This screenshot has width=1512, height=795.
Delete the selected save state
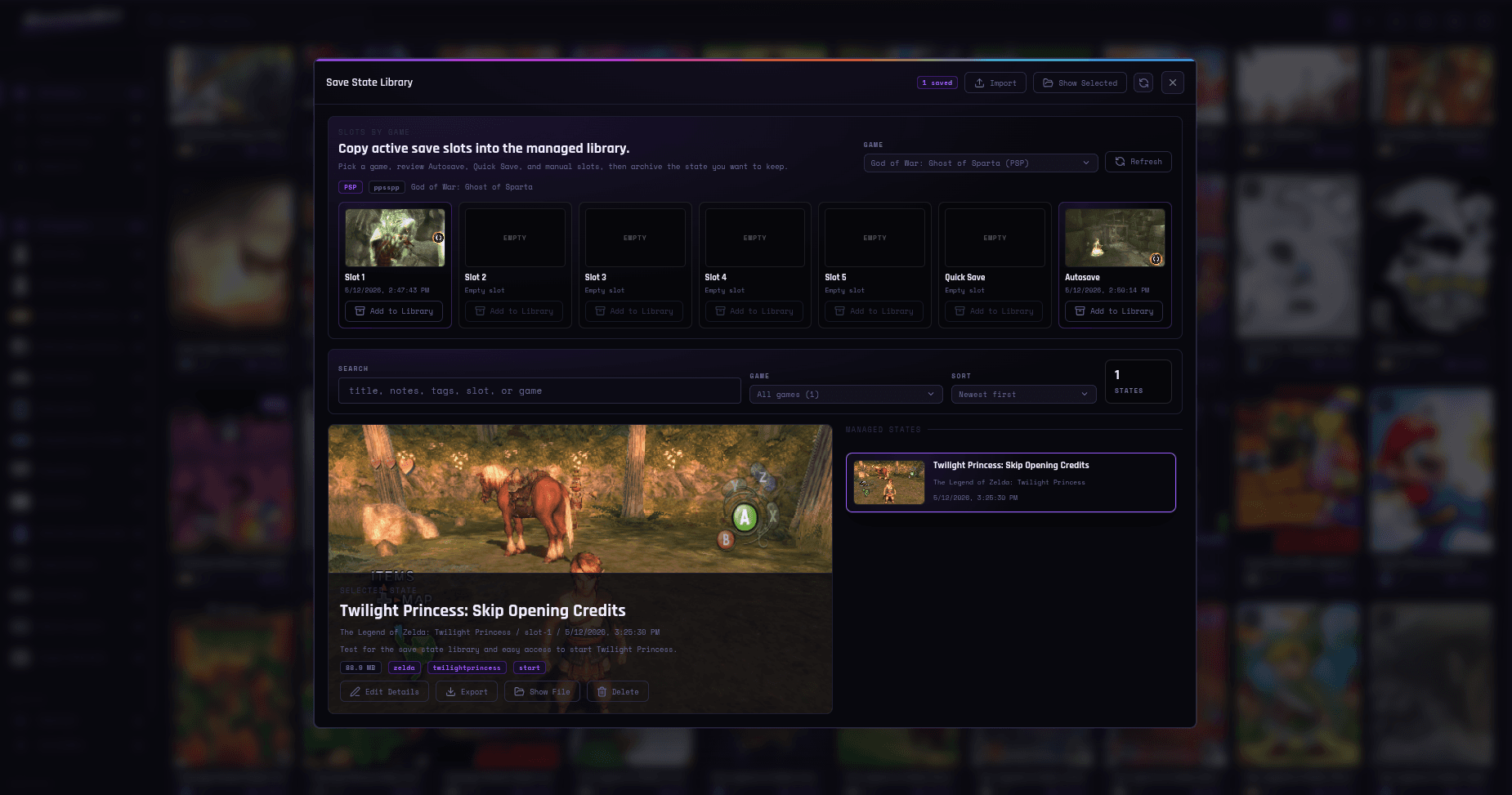(x=618, y=692)
